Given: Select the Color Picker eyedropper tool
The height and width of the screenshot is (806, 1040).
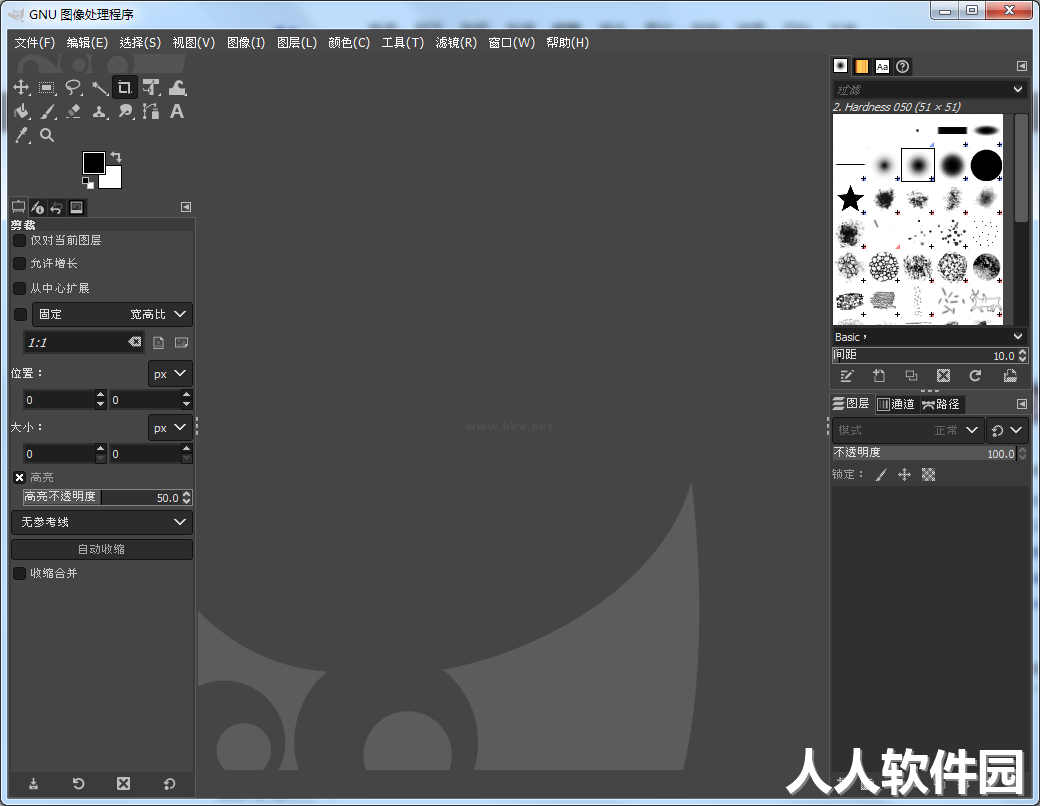Looking at the screenshot, I should tap(22, 135).
